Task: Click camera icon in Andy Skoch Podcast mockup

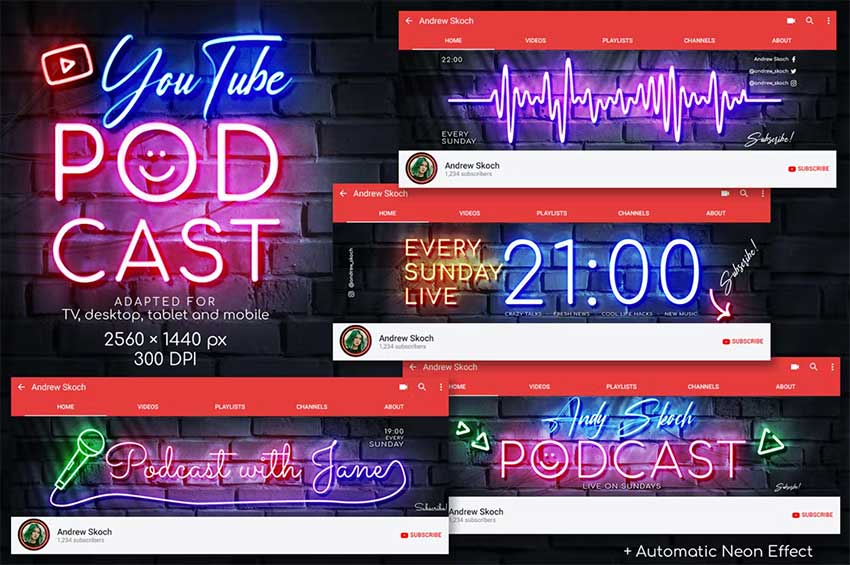Action: pyautogui.click(x=795, y=367)
